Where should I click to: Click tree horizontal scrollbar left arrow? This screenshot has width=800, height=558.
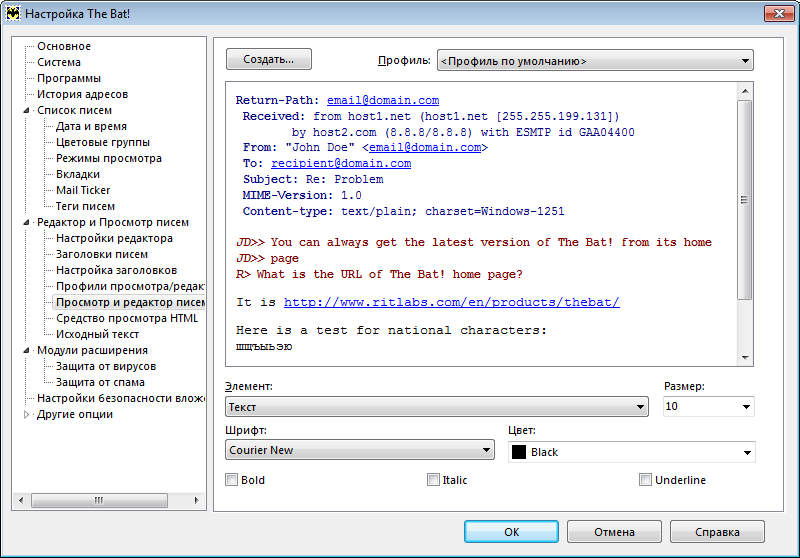(x=21, y=500)
